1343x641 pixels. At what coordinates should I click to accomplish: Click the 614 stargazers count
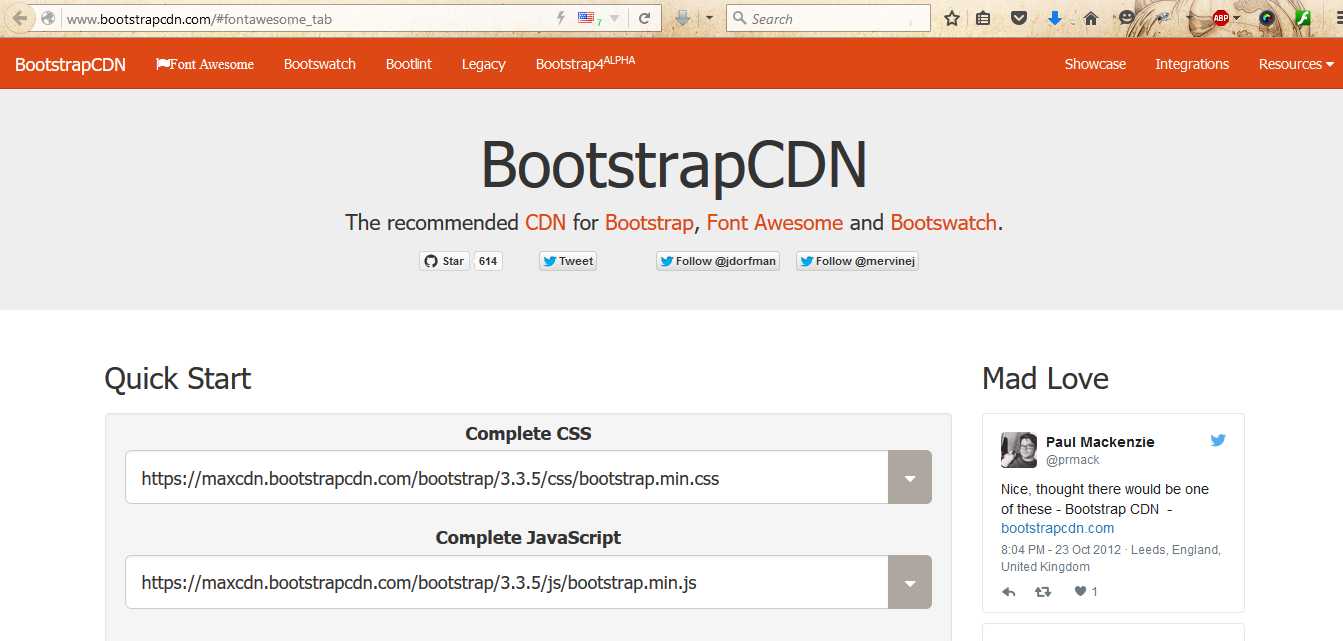tap(488, 261)
